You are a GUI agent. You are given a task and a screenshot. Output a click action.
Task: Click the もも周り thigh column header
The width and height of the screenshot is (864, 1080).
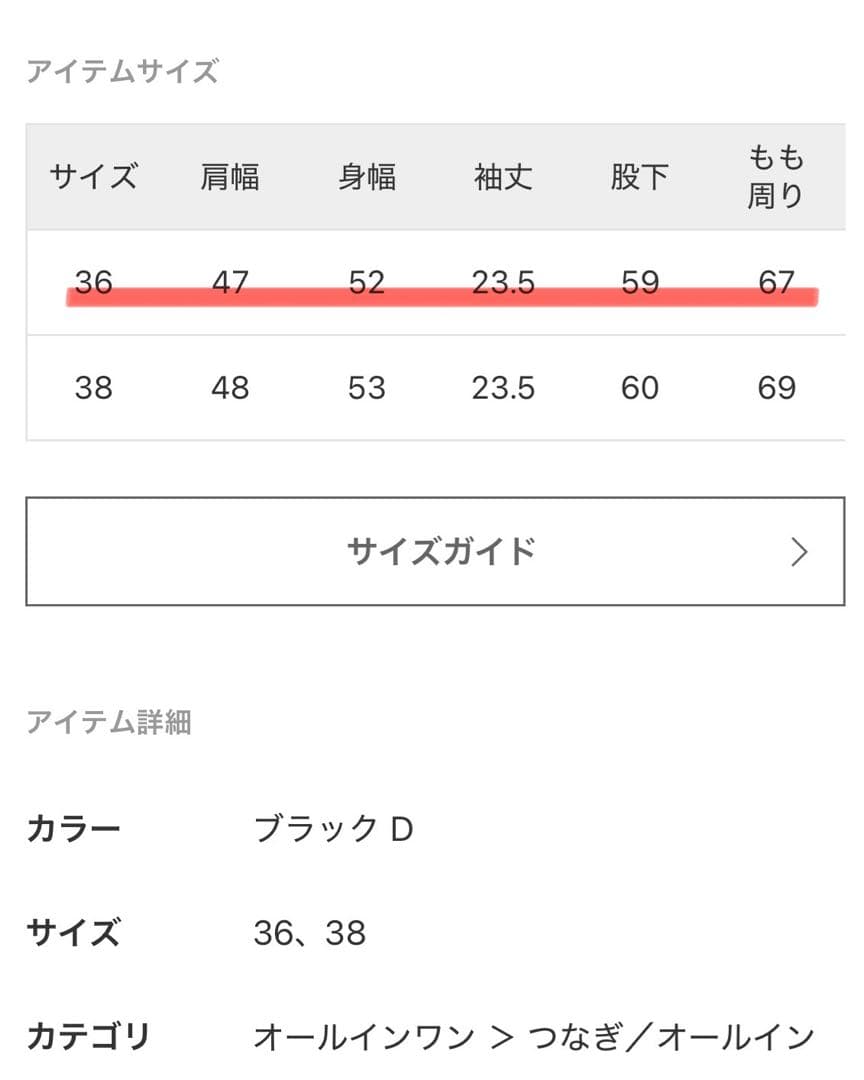[x=775, y=177]
